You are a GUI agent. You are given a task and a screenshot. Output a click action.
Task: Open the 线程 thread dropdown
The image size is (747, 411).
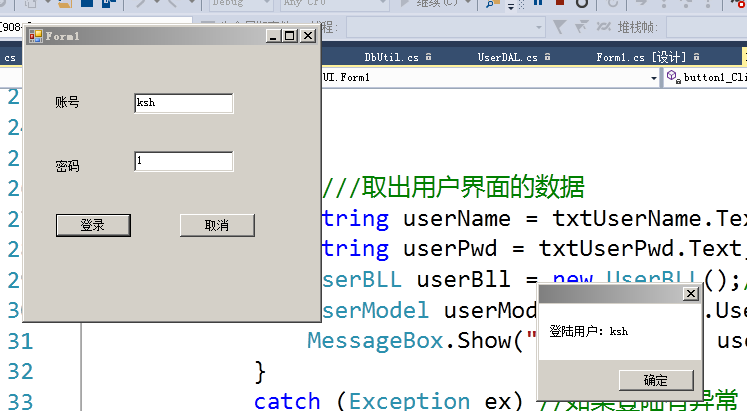coord(539,27)
